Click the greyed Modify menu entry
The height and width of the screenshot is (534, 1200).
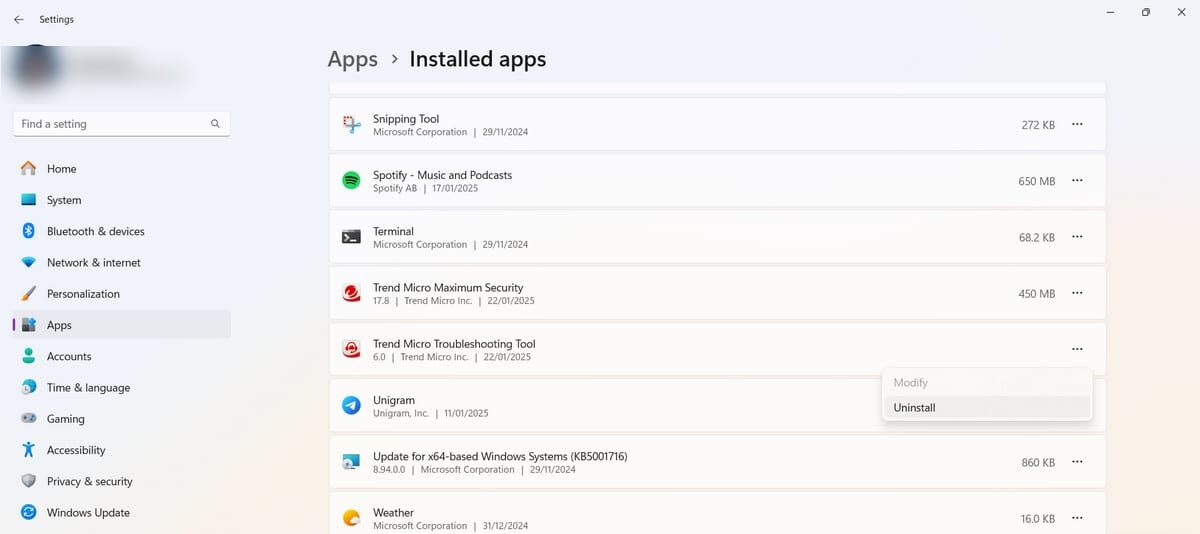pyautogui.click(x=987, y=383)
